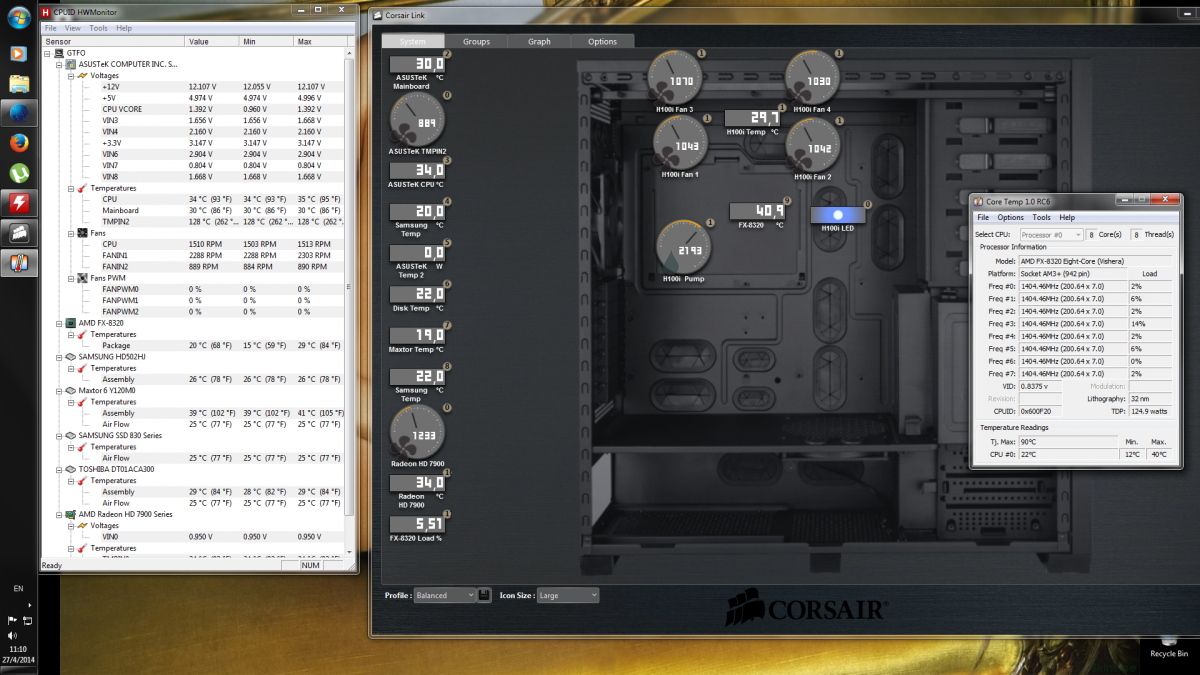Select the System tab
1200x675 pixels.
tap(413, 41)
